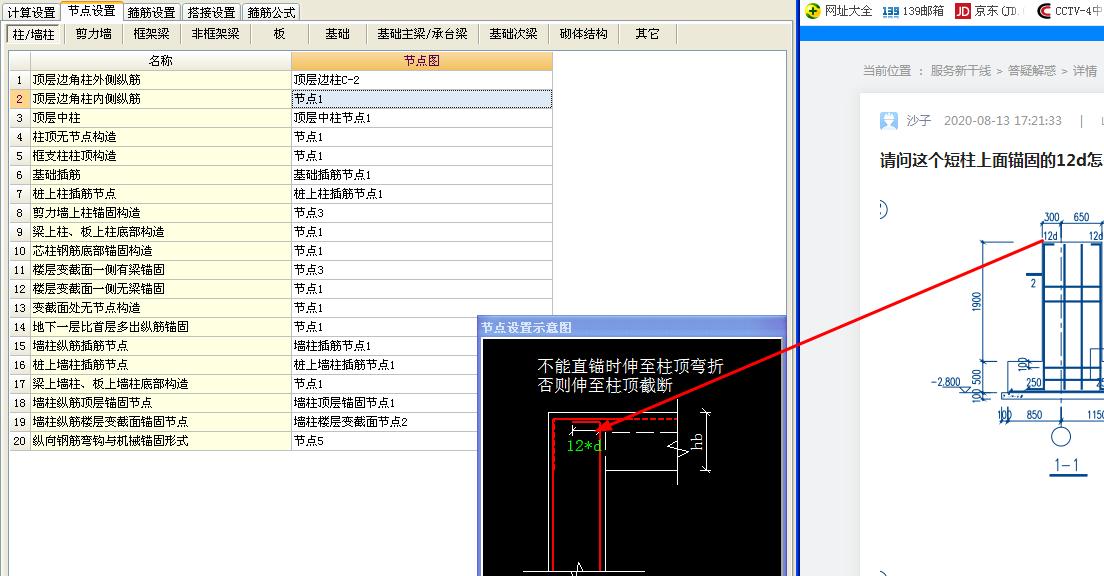Click the green 12*d value in diagram

[584, 446]
